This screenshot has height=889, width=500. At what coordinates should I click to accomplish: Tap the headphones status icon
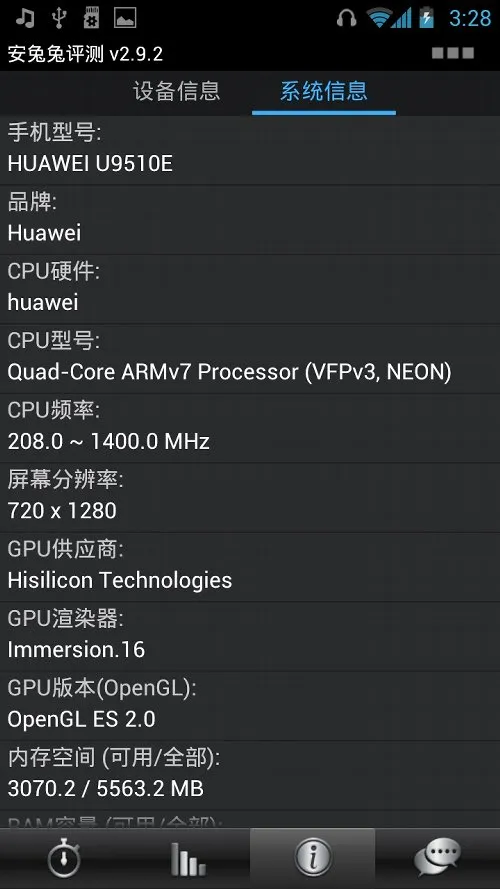(x=346, y=18)
